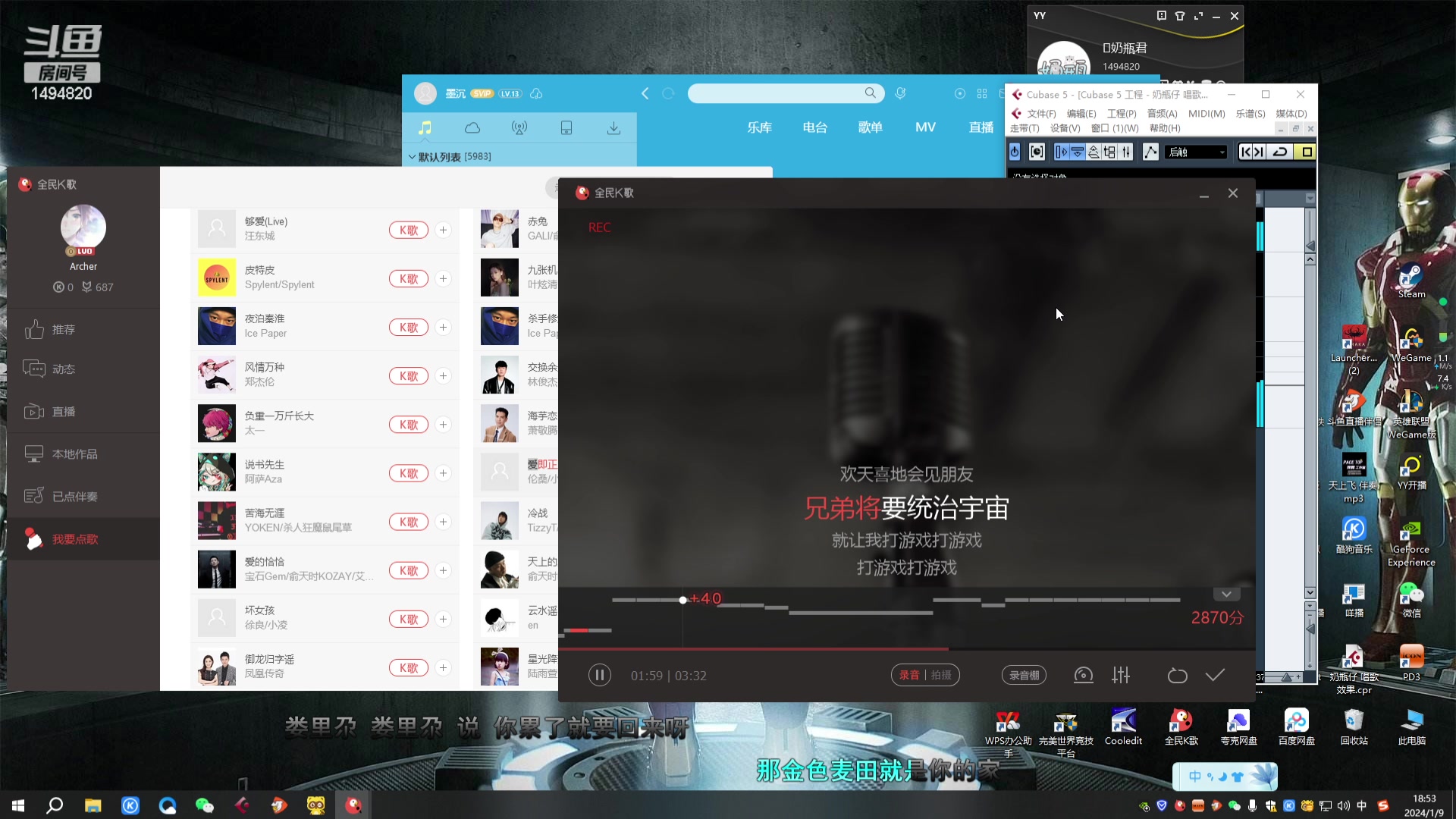This screenshot has height=819, width=1456.
Task: Open MV tab in Kugou player
Action: (x=925, y=127)
